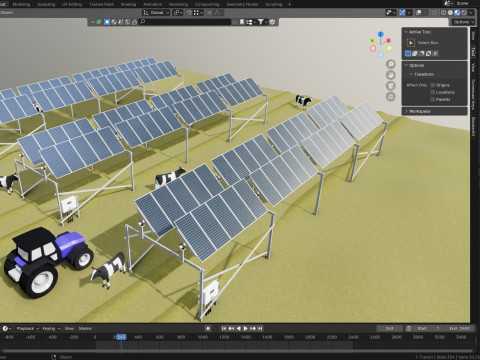Image resolution: width=480 pixels, height=360 pixels.
Task: Open the Playback menu in timeline
Action: tap(27, 329)
